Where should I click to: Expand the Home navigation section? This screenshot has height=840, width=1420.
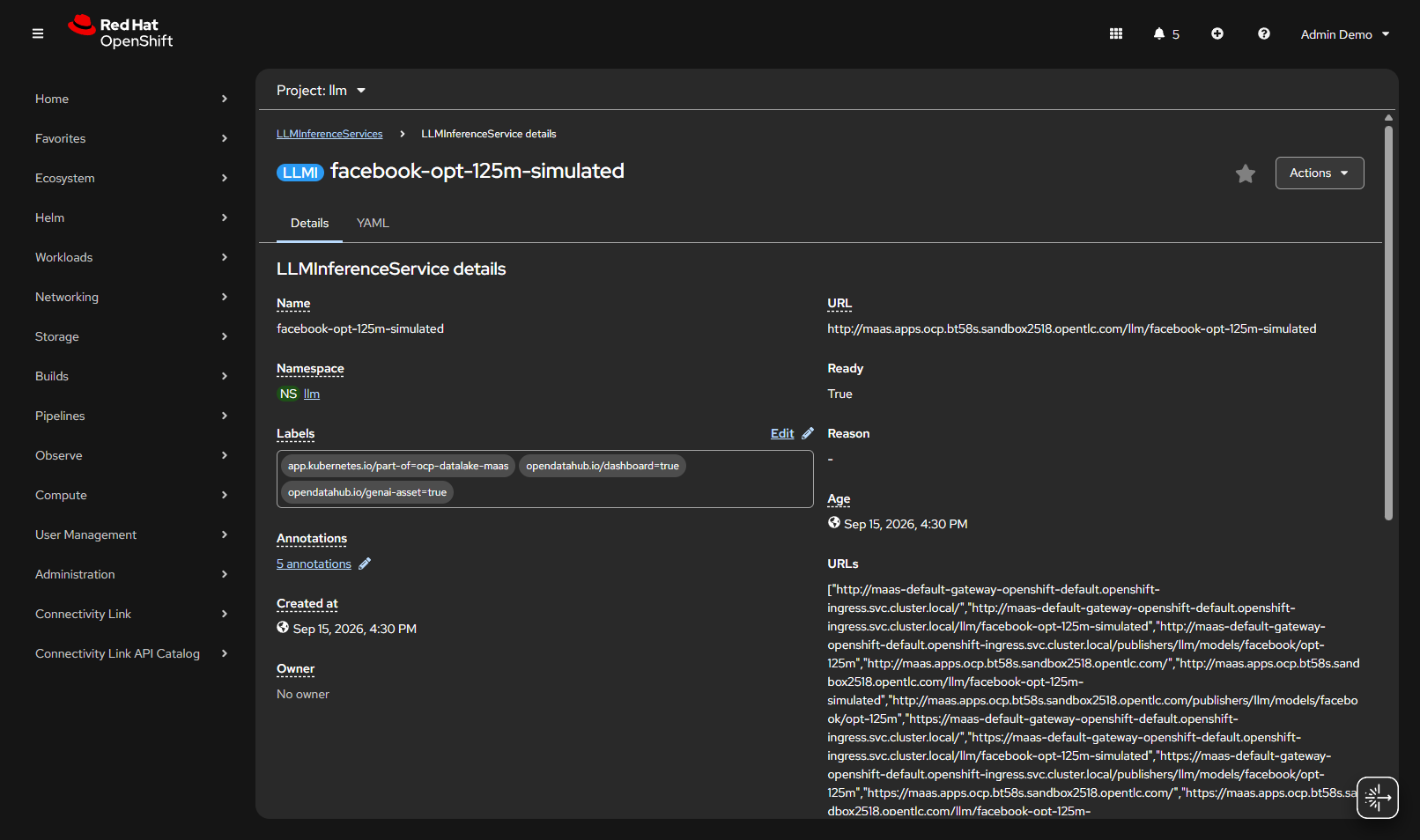[x=131, y=99]
